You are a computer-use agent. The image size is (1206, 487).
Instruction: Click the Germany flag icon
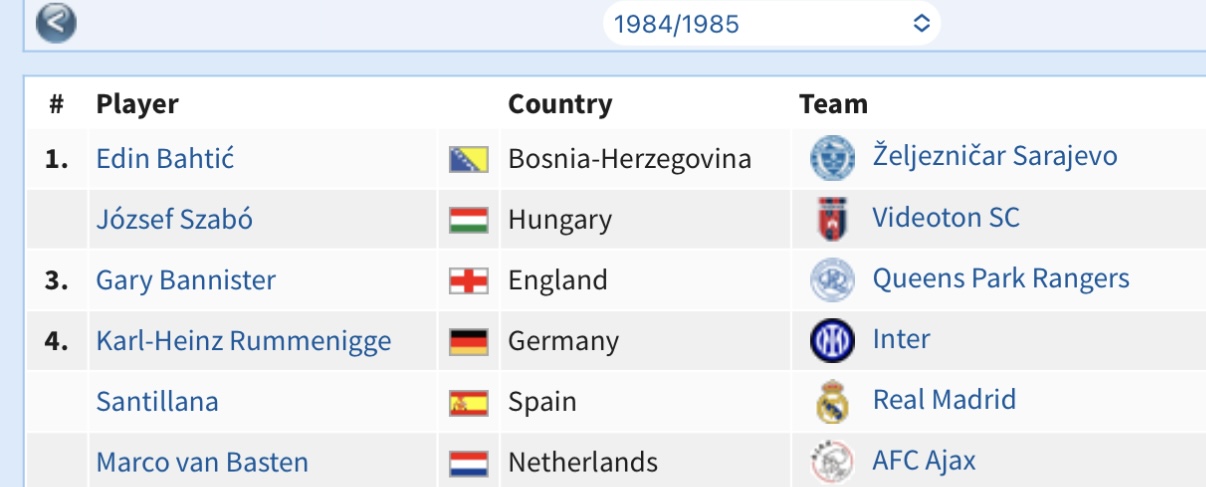(x=468, y=343)
